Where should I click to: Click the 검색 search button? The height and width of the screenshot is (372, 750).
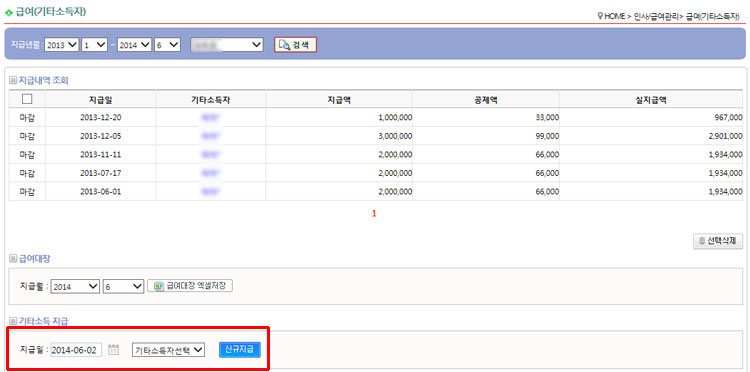pos(295,45)
